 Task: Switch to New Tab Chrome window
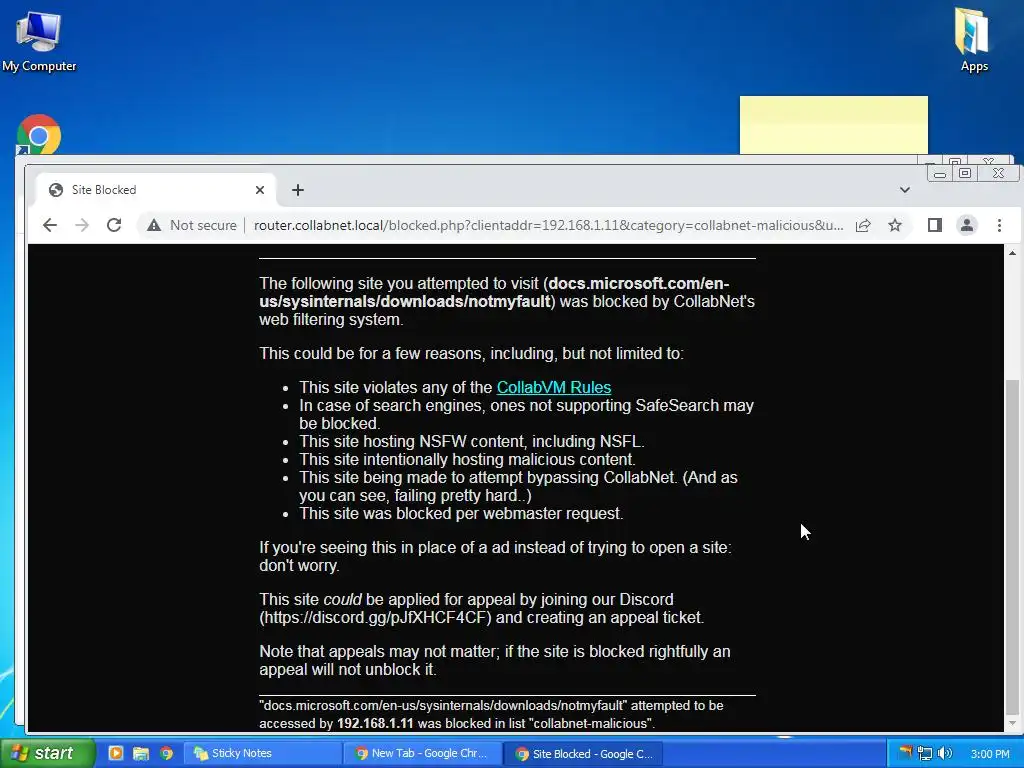point(423,753)
